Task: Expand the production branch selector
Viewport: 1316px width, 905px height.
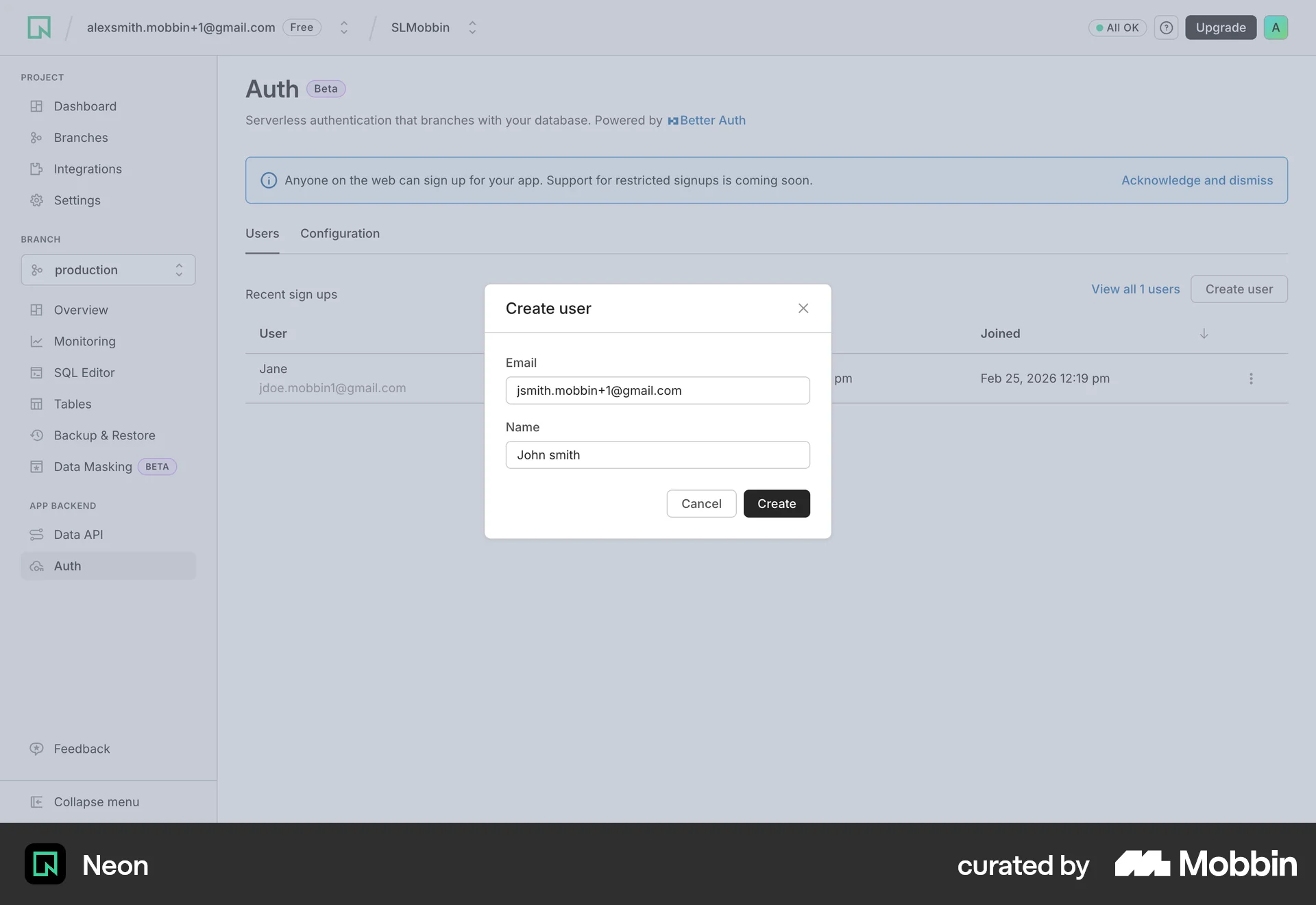Action: (x=108, y=270)
